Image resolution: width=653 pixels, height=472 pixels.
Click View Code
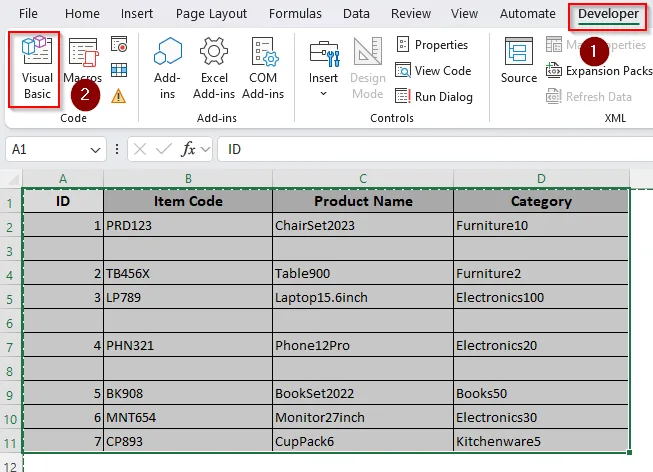coord(433,71)
